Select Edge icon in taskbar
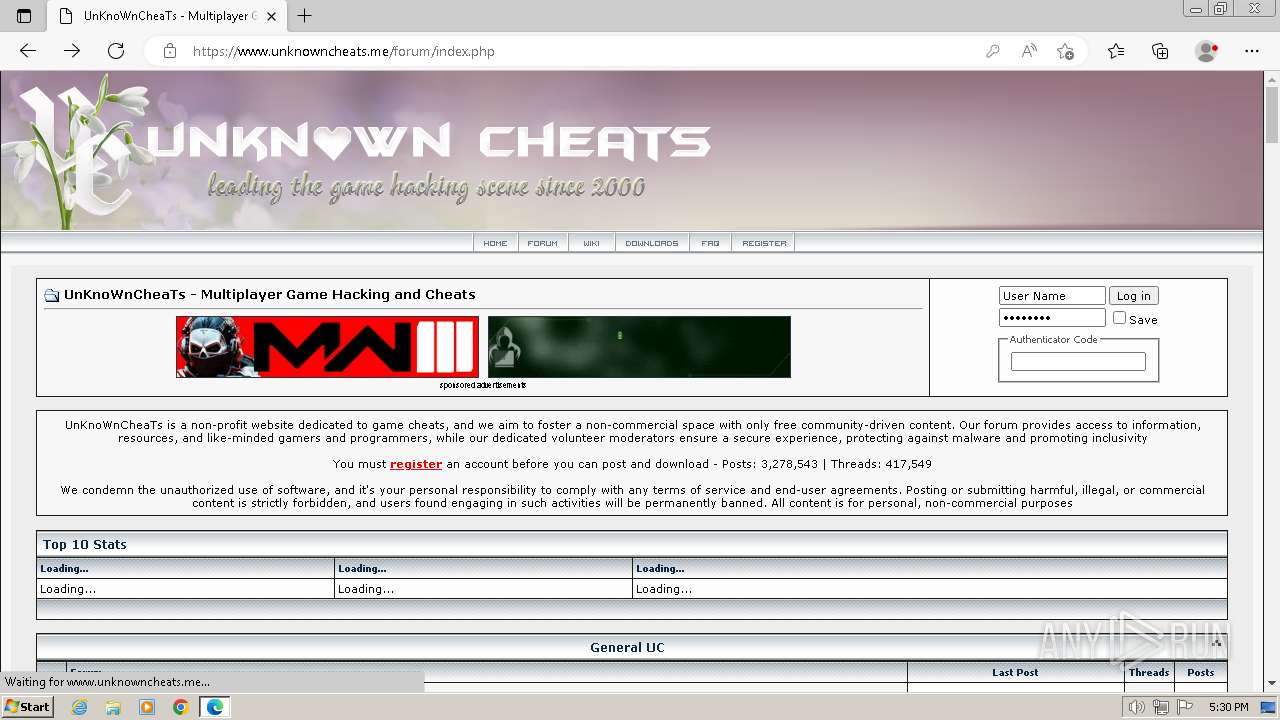1280x720 pixels. coord(215,707)
